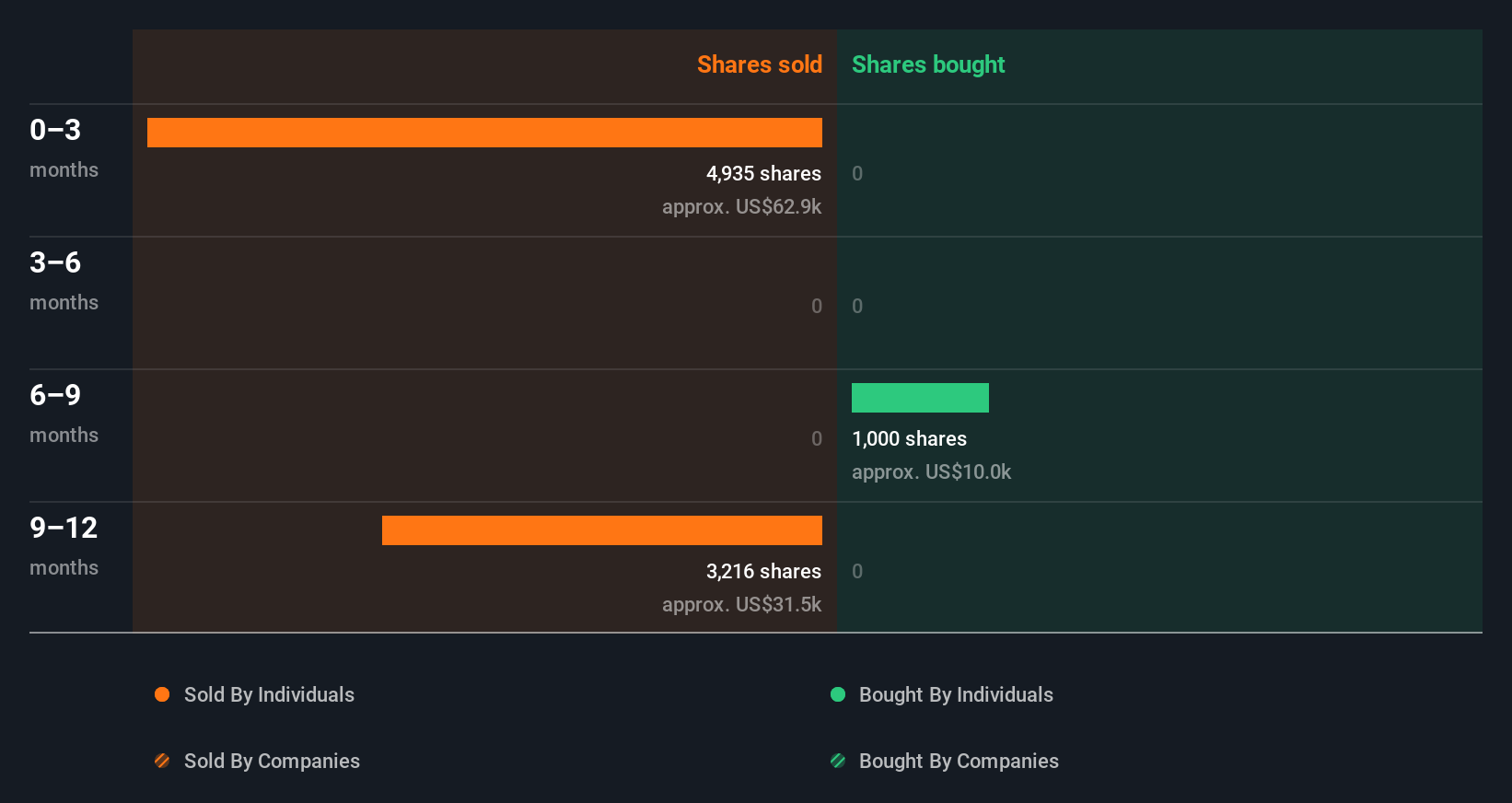Click the 1,000 shares value label

[910, 438]
